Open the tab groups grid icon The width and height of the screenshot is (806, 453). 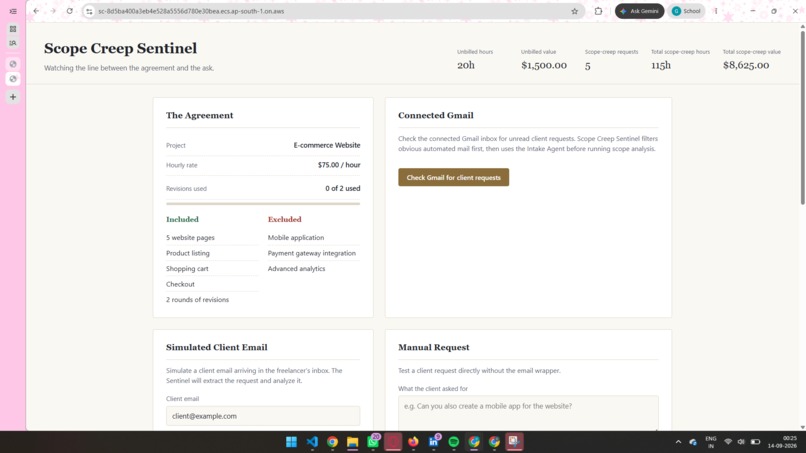pos(13,29)
